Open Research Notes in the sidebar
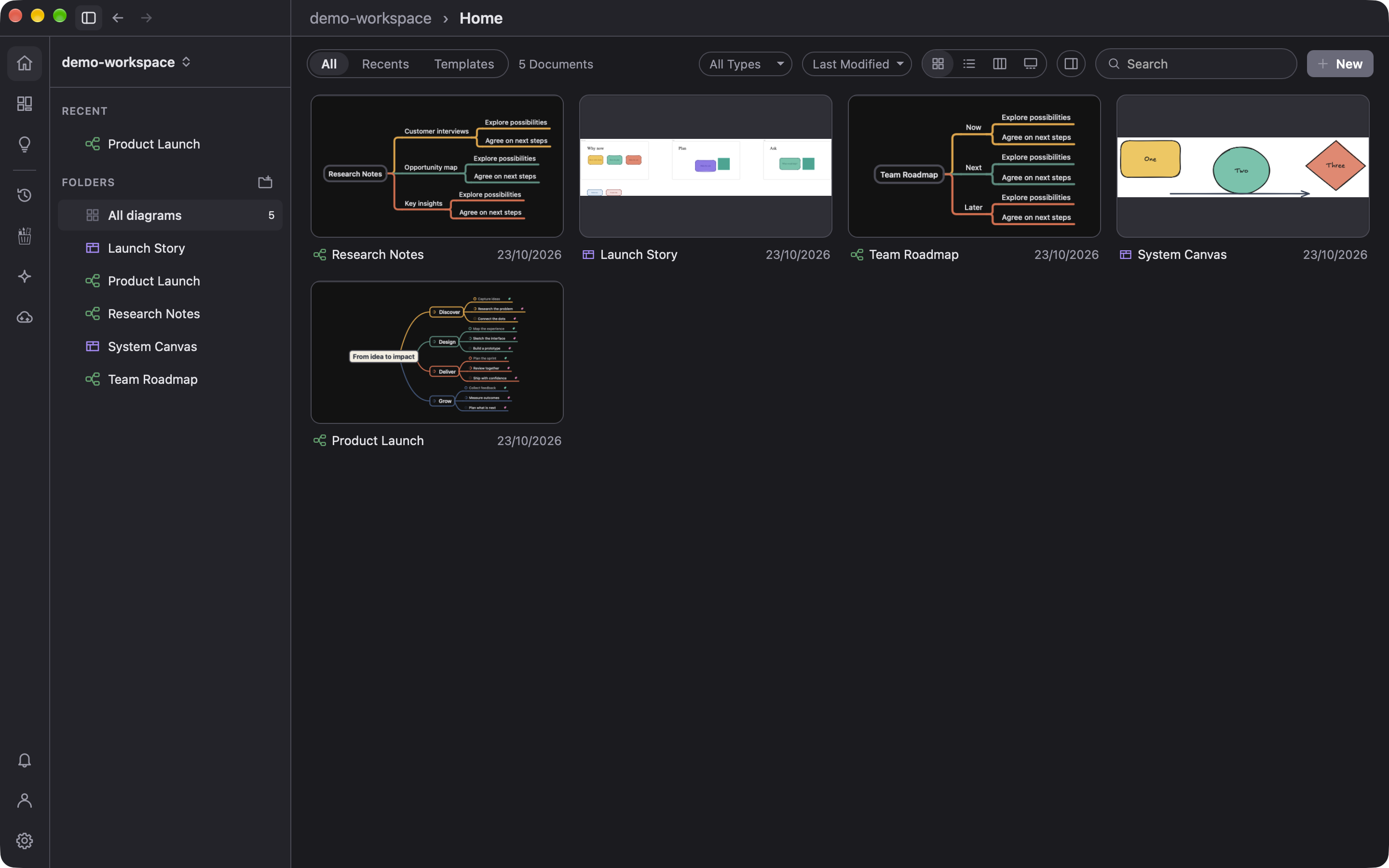This screenshot has width=1389, height=868. 170,313
